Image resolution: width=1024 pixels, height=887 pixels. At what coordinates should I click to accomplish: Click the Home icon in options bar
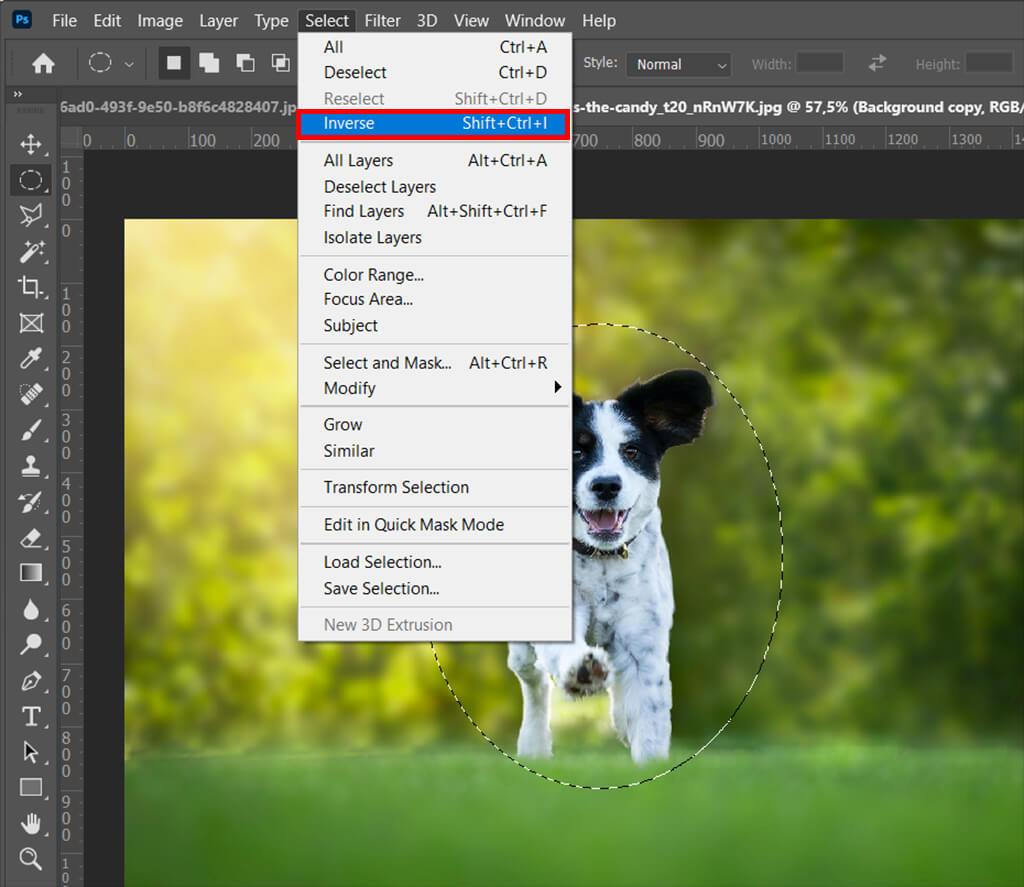43,63
